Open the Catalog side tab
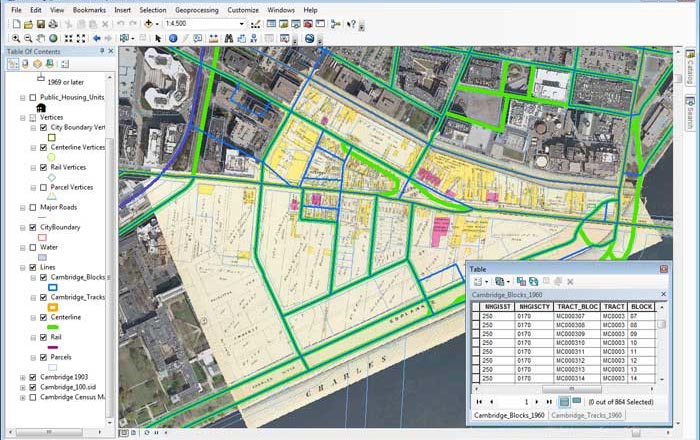The image size is (700, 440). 690,68
